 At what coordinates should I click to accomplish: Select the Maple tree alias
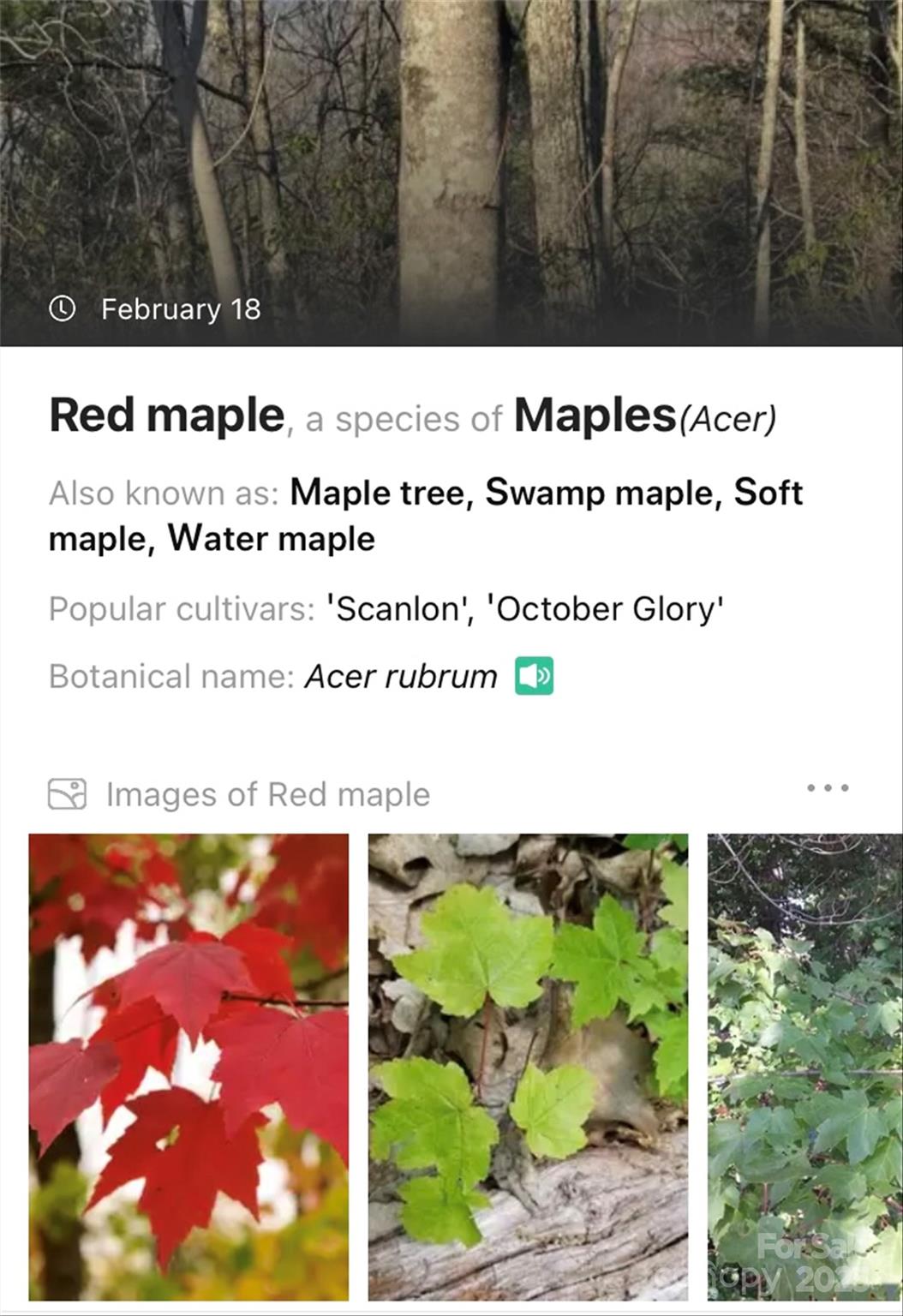tap(381, 493)
